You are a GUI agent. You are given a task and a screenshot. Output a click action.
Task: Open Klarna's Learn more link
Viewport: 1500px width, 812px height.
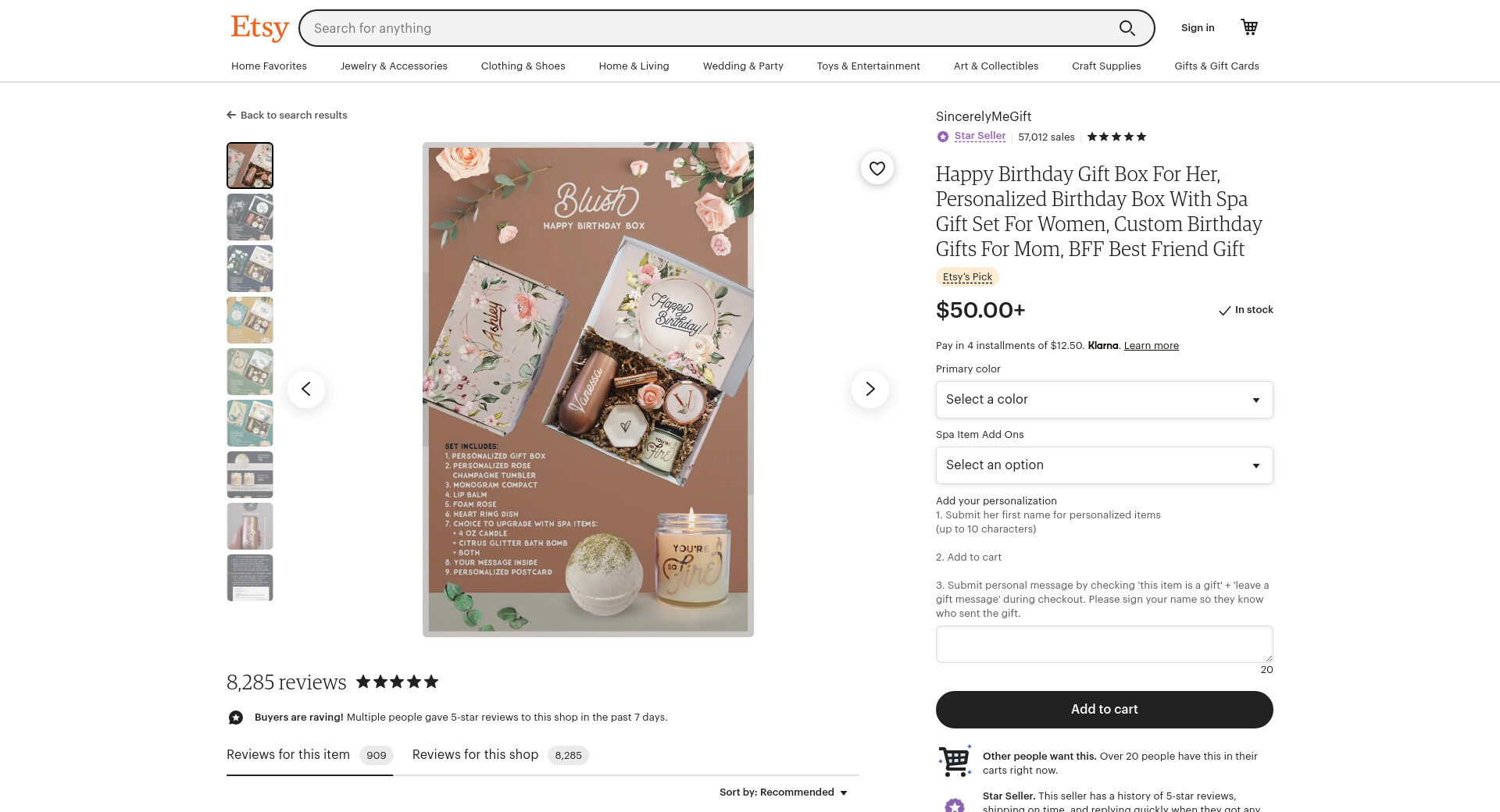1151,346
